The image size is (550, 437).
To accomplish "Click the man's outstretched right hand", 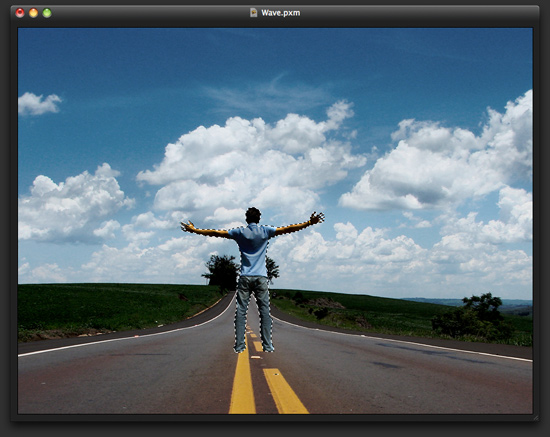I will pyautogui.click(x=317, y=218).
